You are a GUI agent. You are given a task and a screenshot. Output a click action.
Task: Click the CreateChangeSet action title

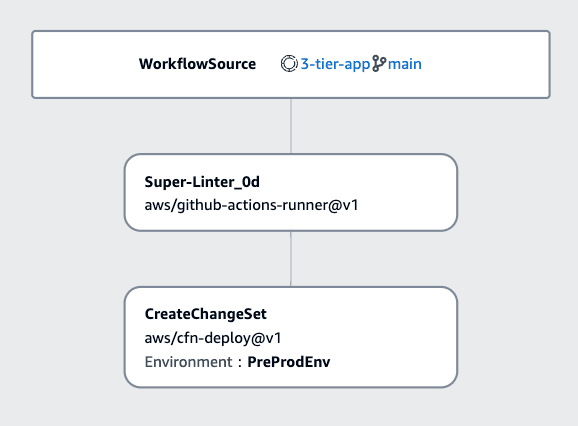(x=205, y=314)
